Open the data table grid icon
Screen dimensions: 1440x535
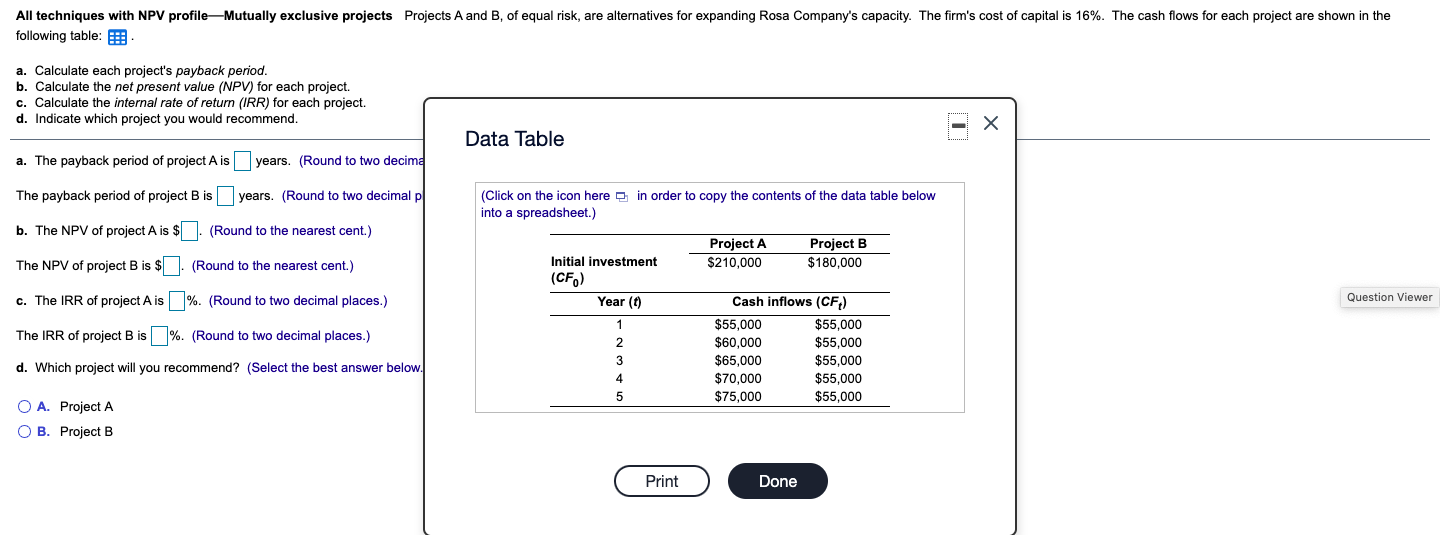116,37
